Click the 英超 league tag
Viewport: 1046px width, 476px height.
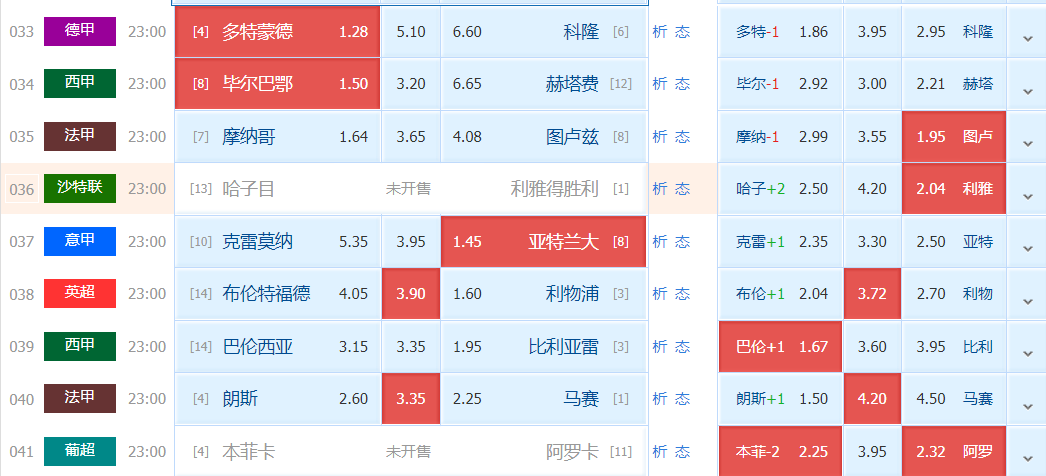point(80,293)
